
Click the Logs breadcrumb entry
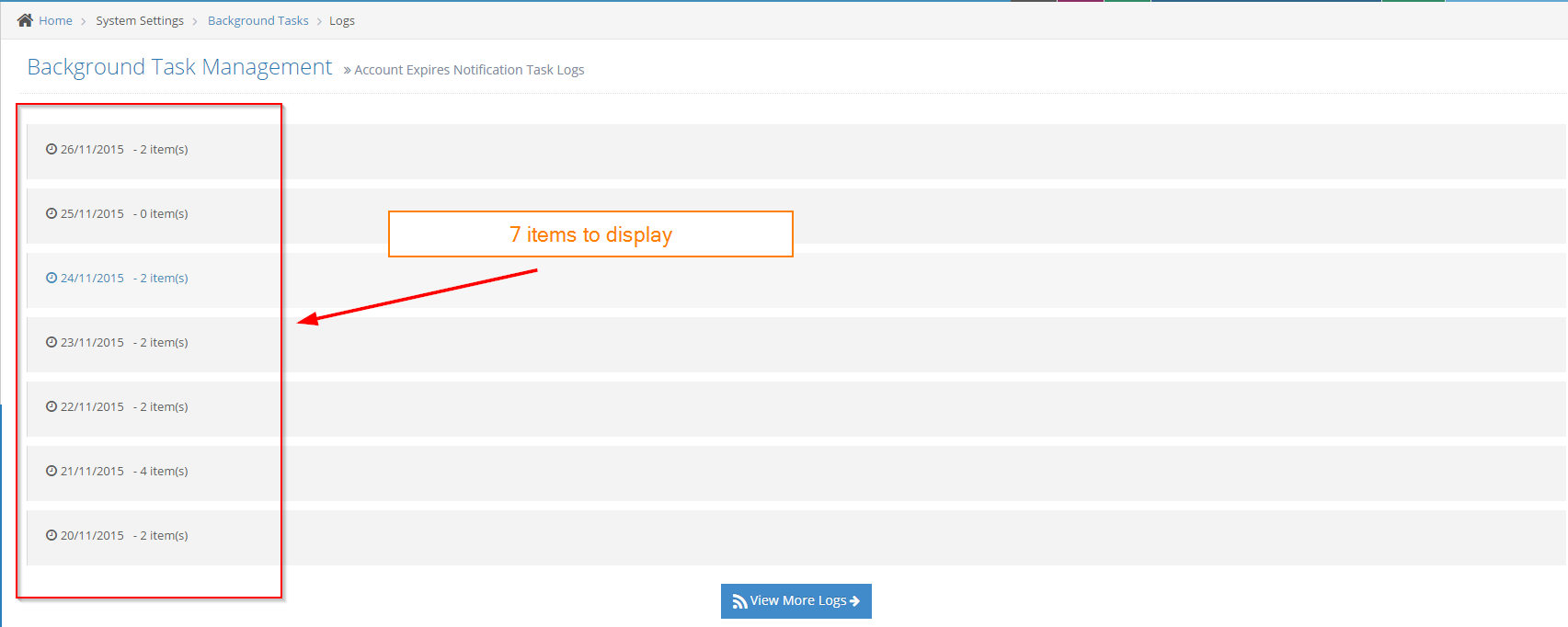(342, 20)
